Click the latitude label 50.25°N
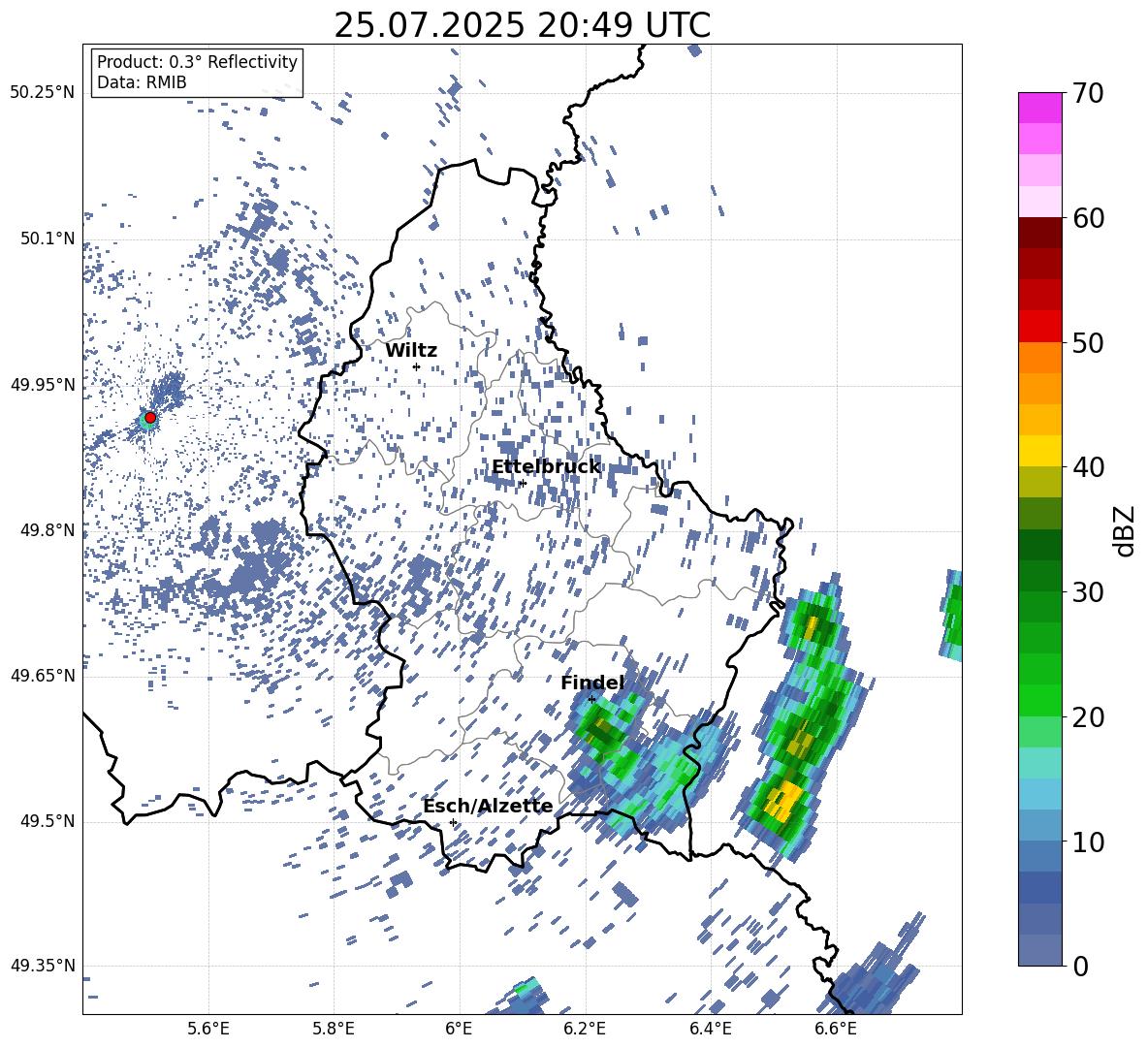 tap(43, 93)
